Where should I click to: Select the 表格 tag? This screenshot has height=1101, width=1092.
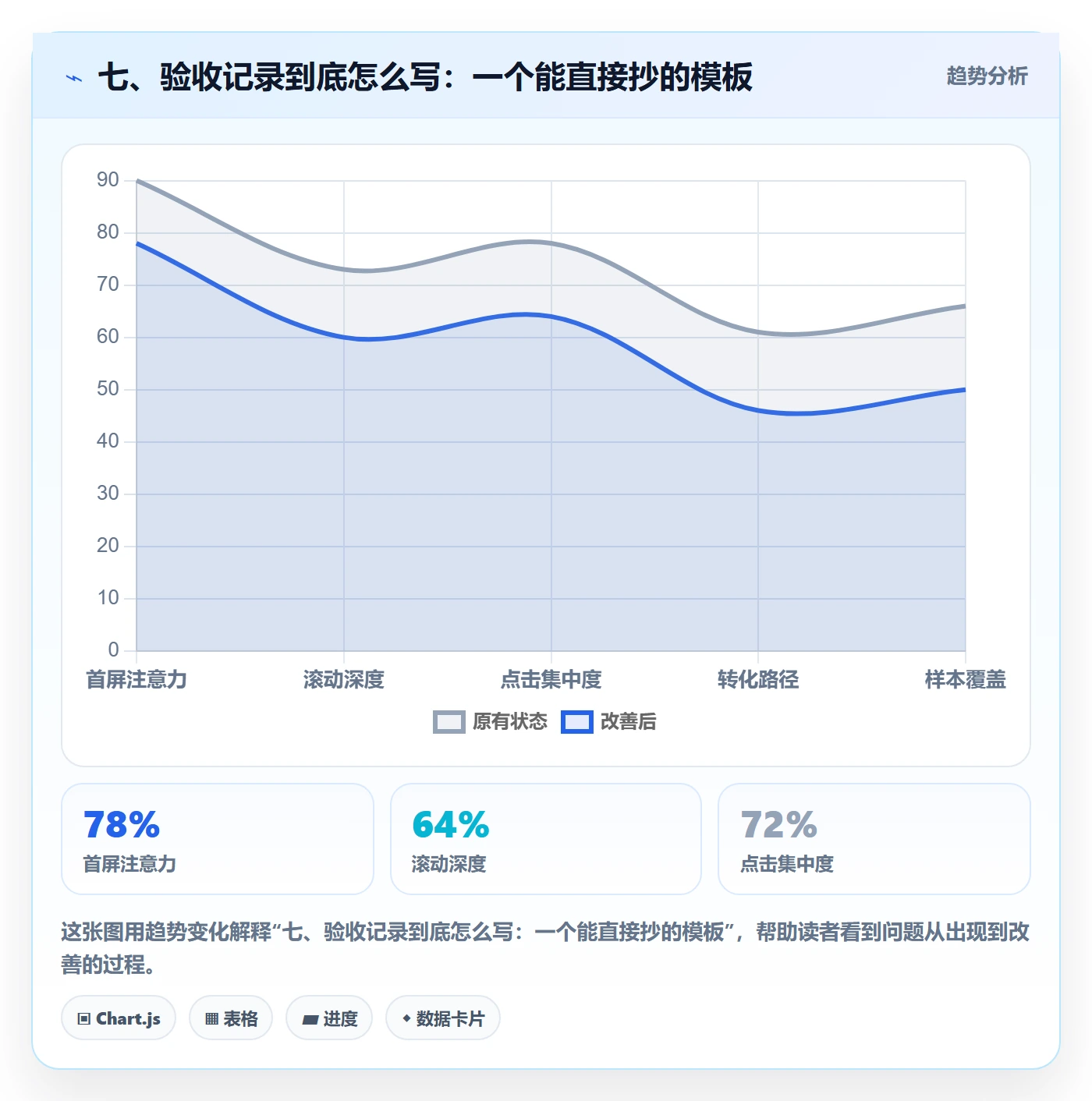(x=231, y=1018)
